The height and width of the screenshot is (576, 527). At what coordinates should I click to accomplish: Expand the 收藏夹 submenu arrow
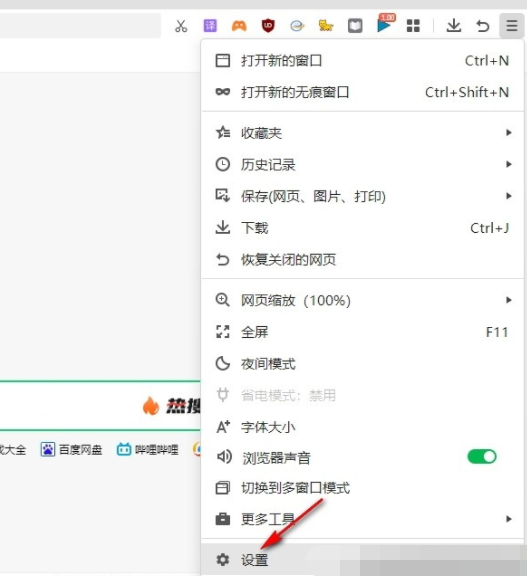pyautogui.click(x=509, y=133)
